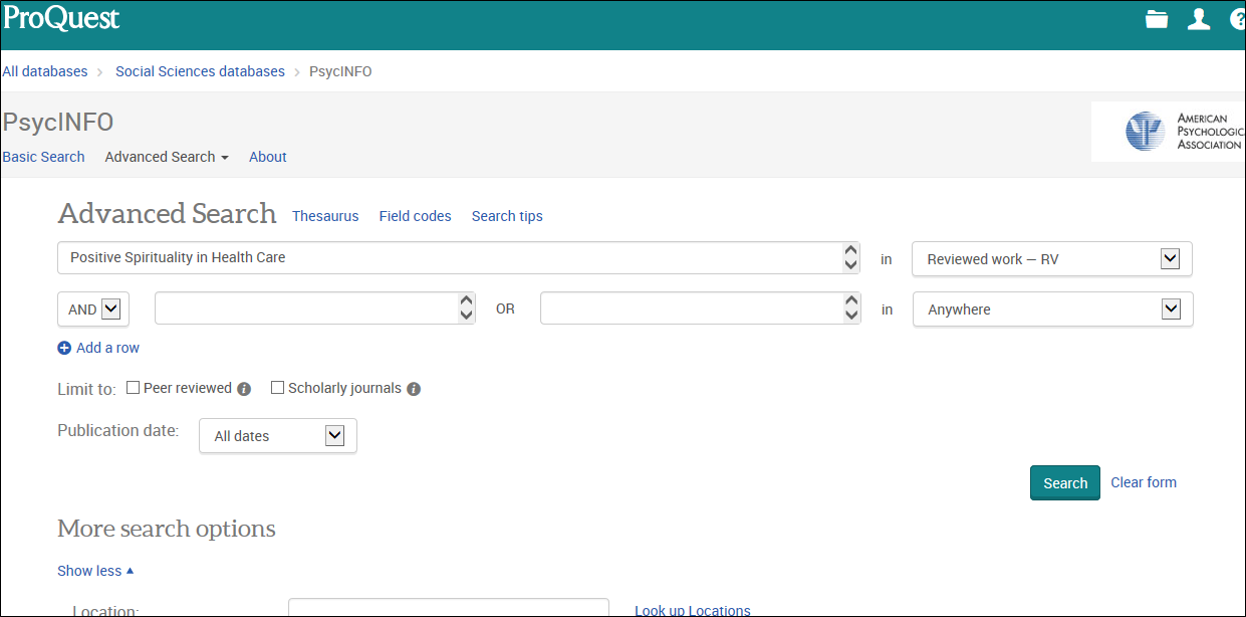Click the plus icon to add a row
This screenshot has width=1246, height=617.
(65, 348)
